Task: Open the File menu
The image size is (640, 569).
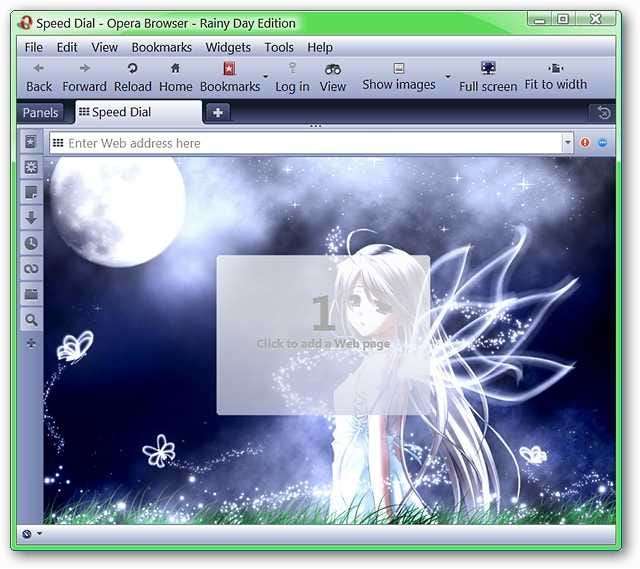Action: (33, 47)
